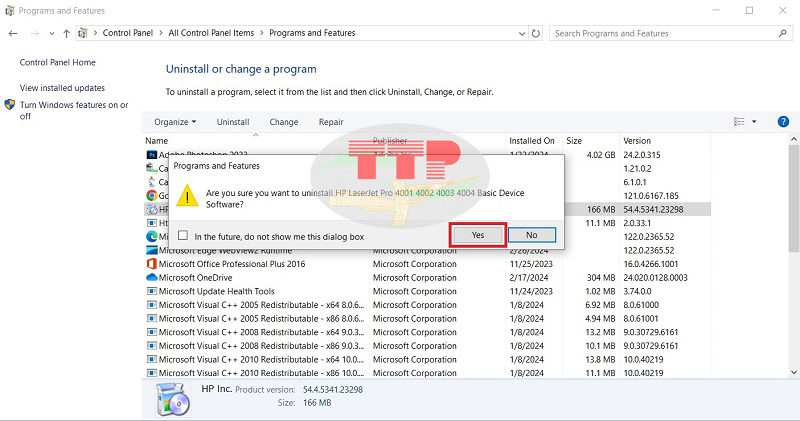This screenshot has height=421, width=800.
Task: Click All Control Panel Items breadcrumb
Action: pyautogui.click(x=211, y=33)
